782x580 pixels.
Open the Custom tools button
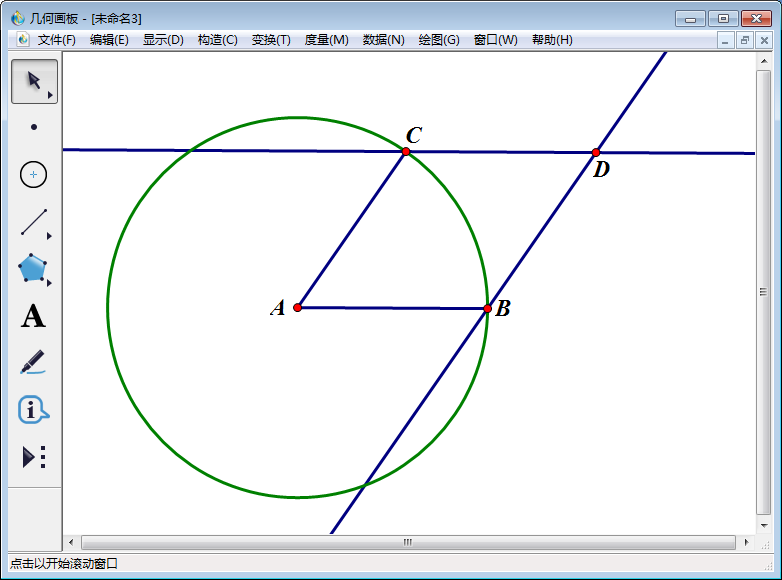tap(34, 457)
